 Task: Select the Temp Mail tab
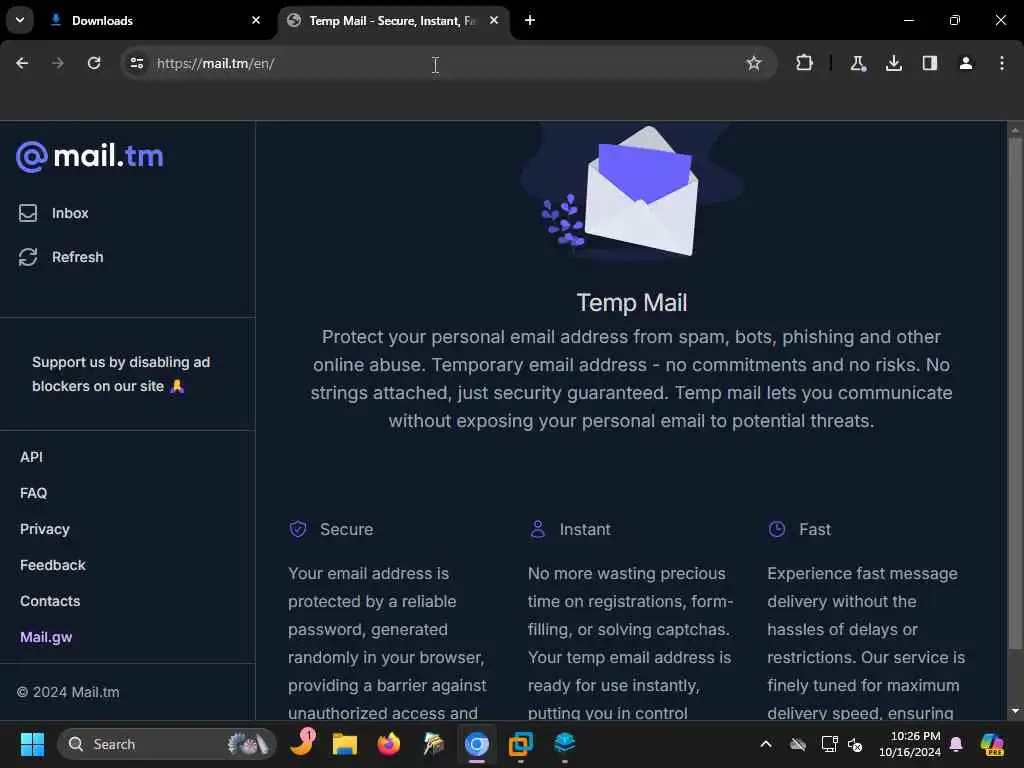(394, 21)
